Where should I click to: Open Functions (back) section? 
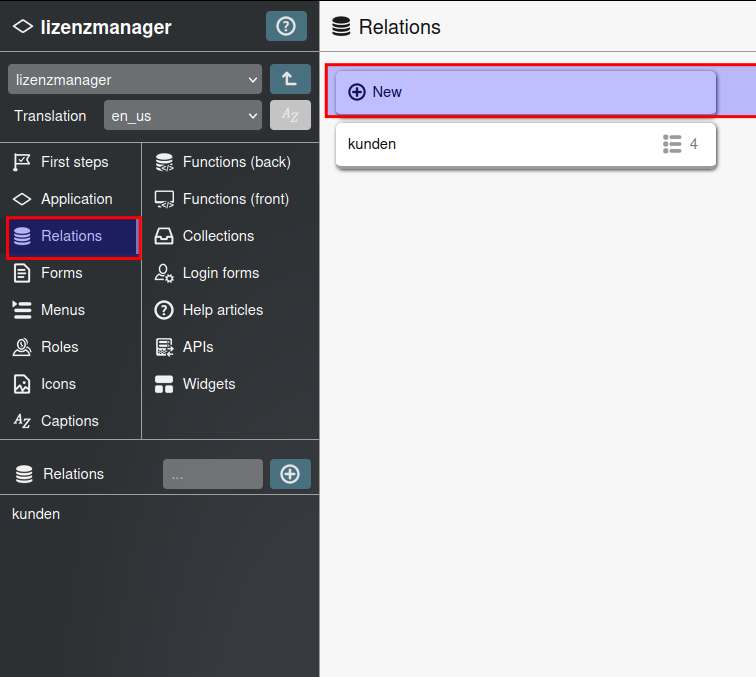[236, 162]
